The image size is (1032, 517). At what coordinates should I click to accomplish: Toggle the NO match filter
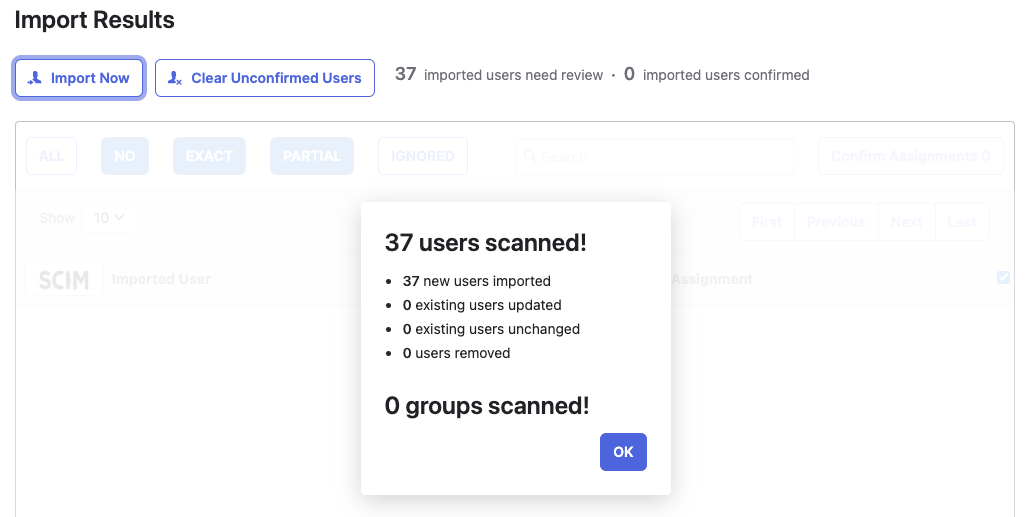click(125, 156)
